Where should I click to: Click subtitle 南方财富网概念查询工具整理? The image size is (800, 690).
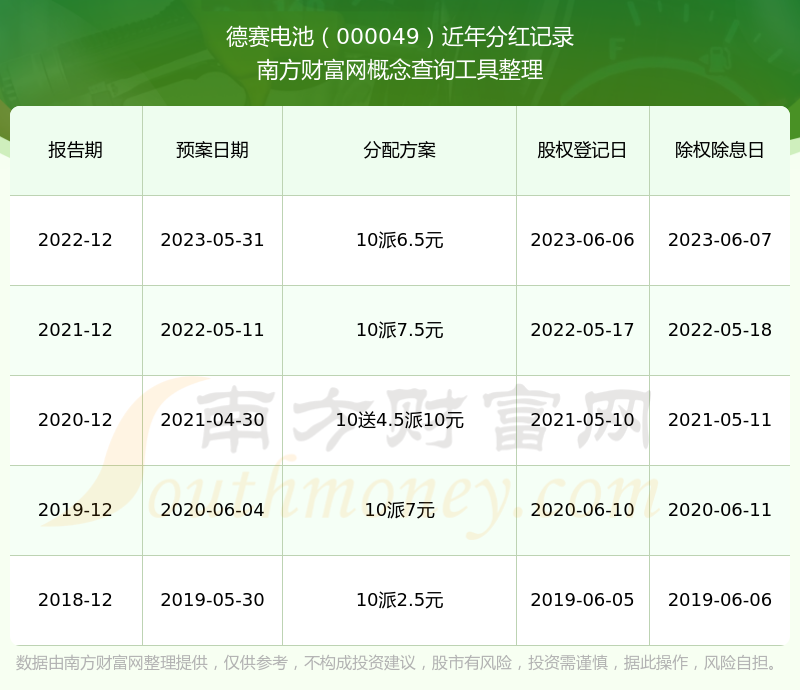(x=400, y=70)
